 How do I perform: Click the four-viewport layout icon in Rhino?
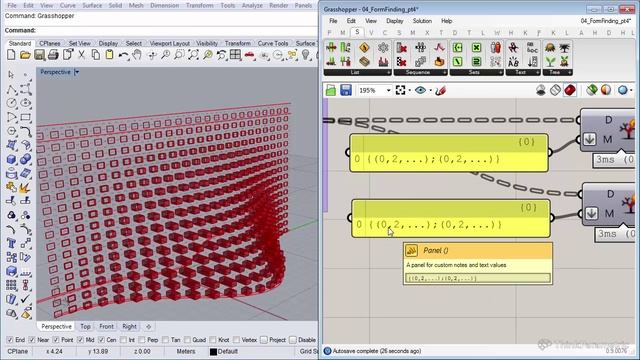coord(236,54)
